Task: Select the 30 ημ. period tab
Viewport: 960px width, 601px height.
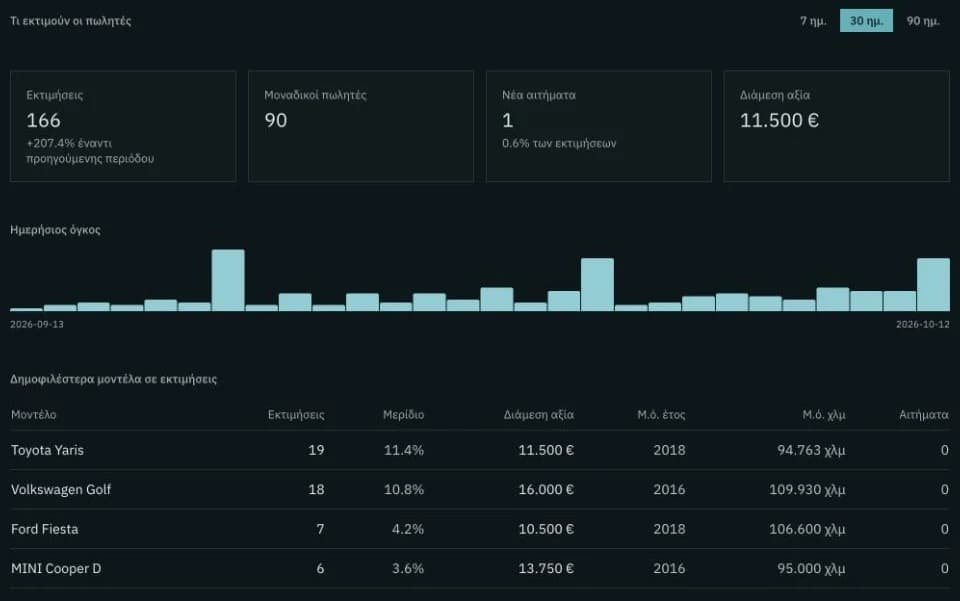Action: click(x=866, y=21)
